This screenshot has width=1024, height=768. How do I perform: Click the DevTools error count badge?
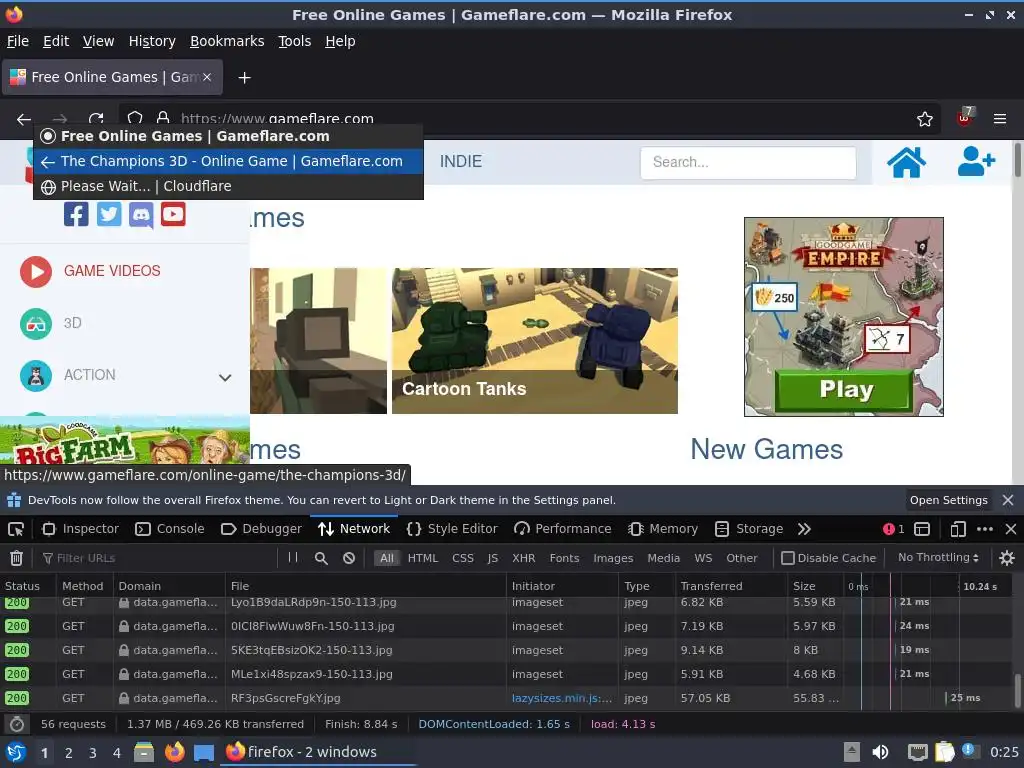click(893, 529)
